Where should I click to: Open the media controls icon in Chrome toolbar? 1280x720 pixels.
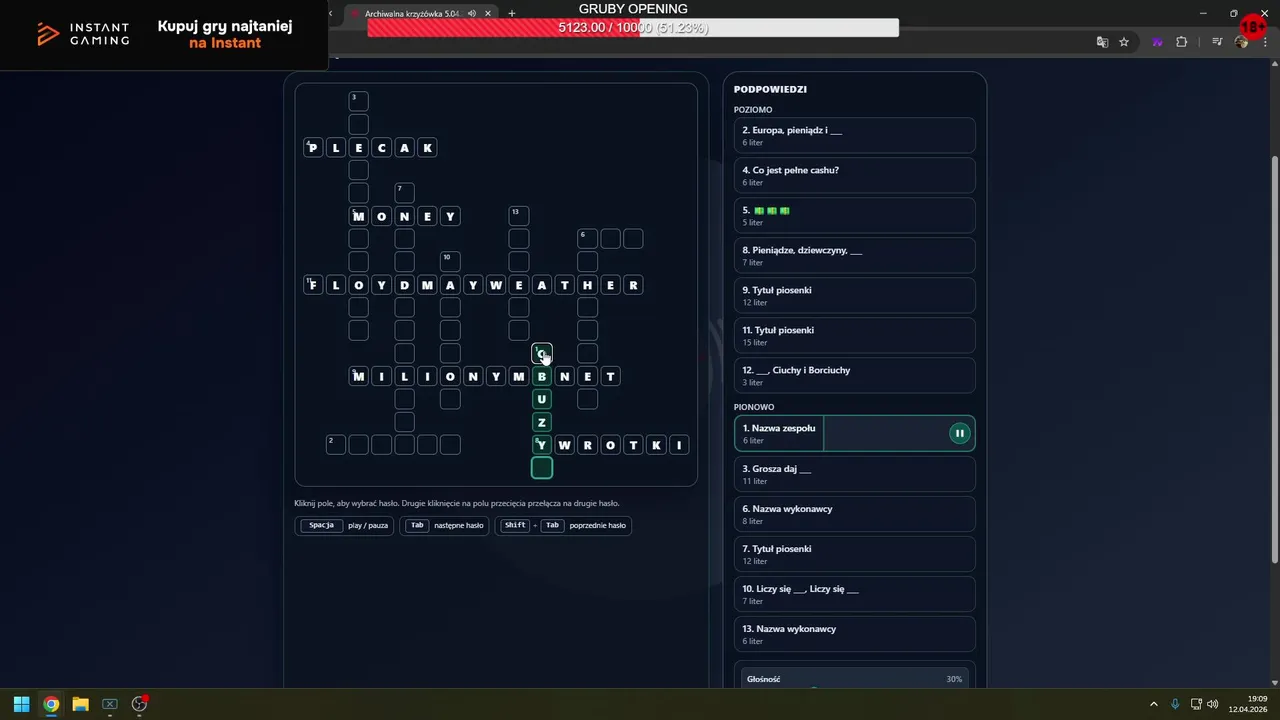(1217, 42)
